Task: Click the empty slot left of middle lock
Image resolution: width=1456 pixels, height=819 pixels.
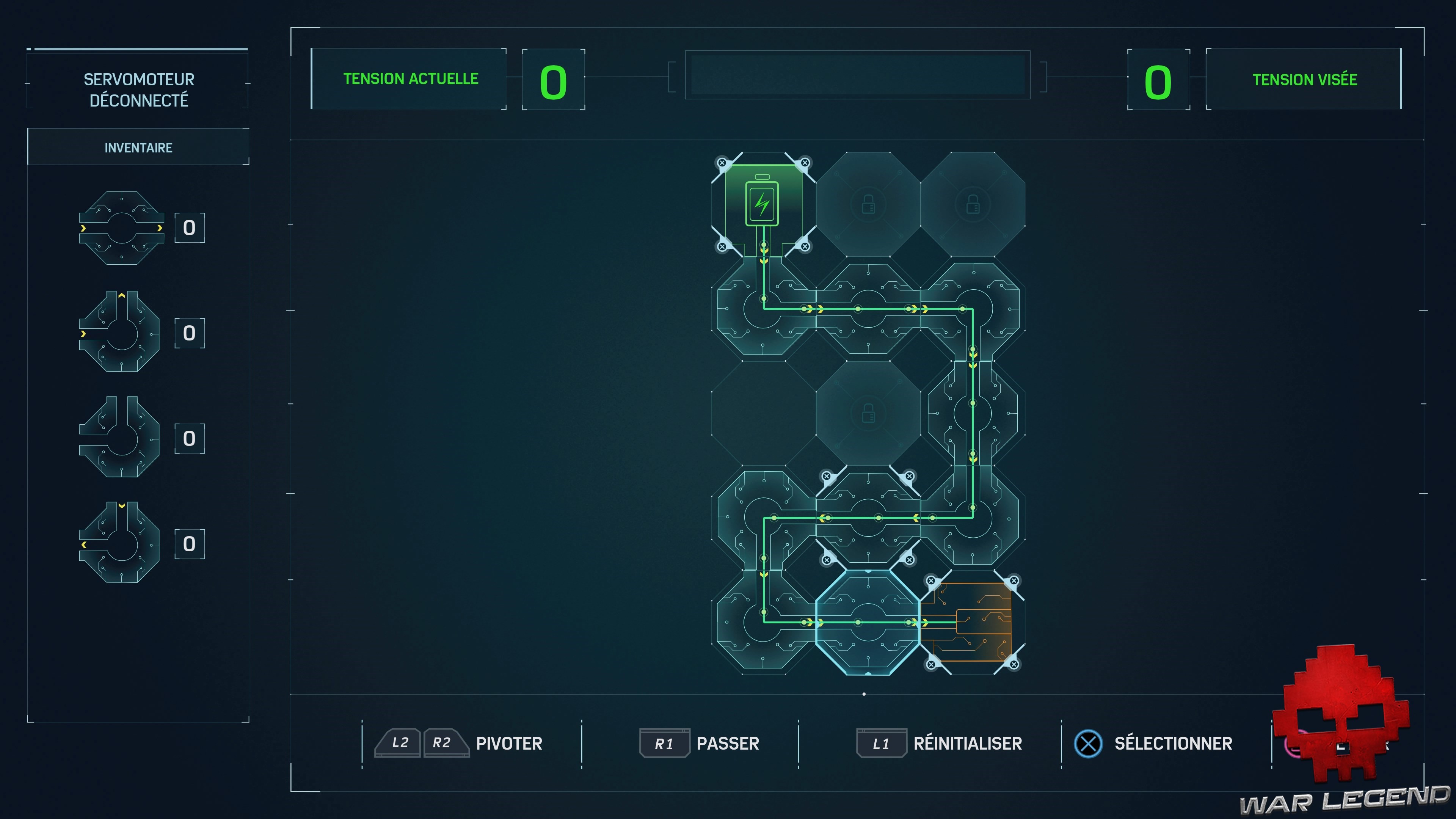Action: point(764,413)
